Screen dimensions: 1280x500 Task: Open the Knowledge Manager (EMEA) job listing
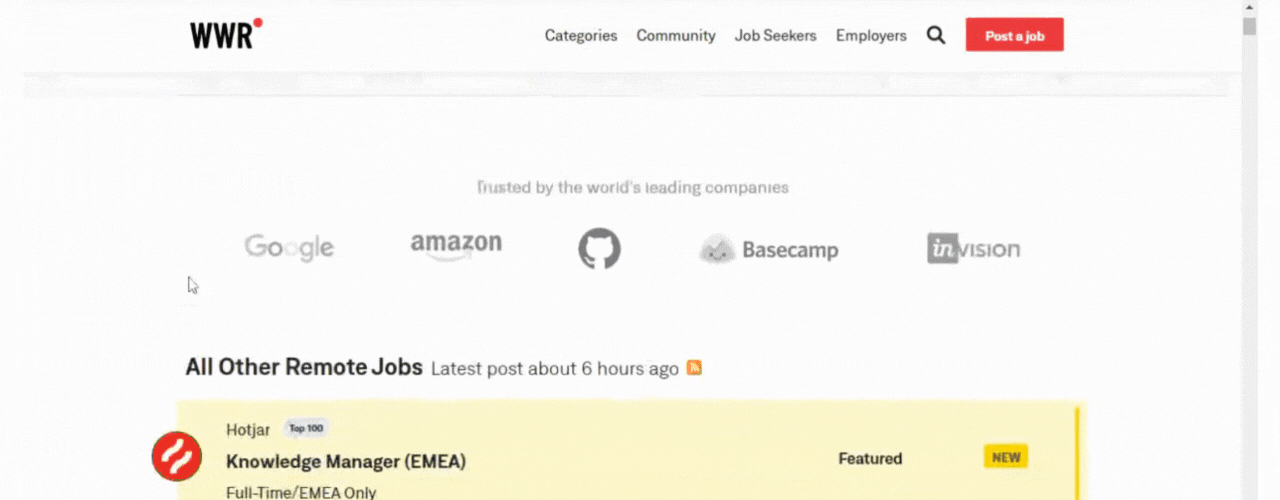(346, 462)
